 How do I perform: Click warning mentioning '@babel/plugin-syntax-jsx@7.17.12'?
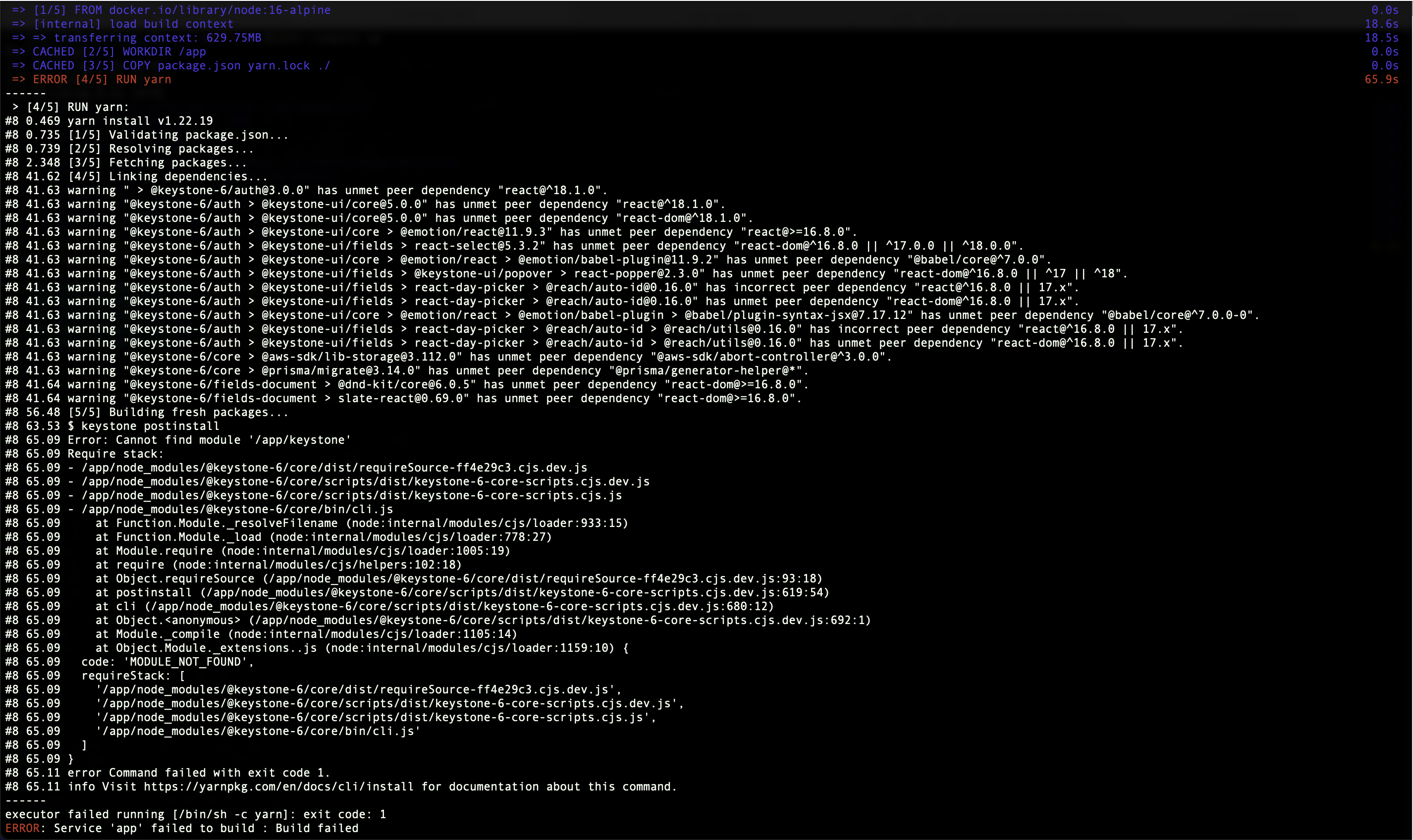(x=632, y=315)
